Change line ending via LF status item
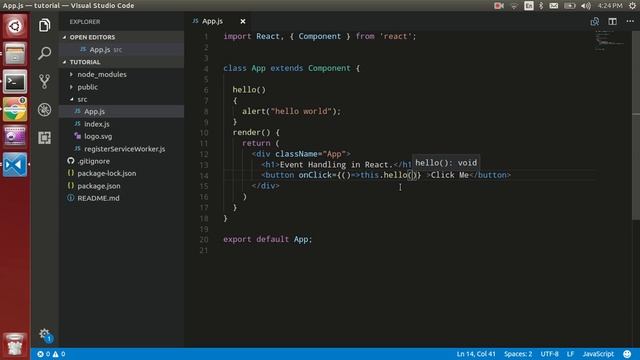This screenshot has width=640, height=360. click(570, 354)
